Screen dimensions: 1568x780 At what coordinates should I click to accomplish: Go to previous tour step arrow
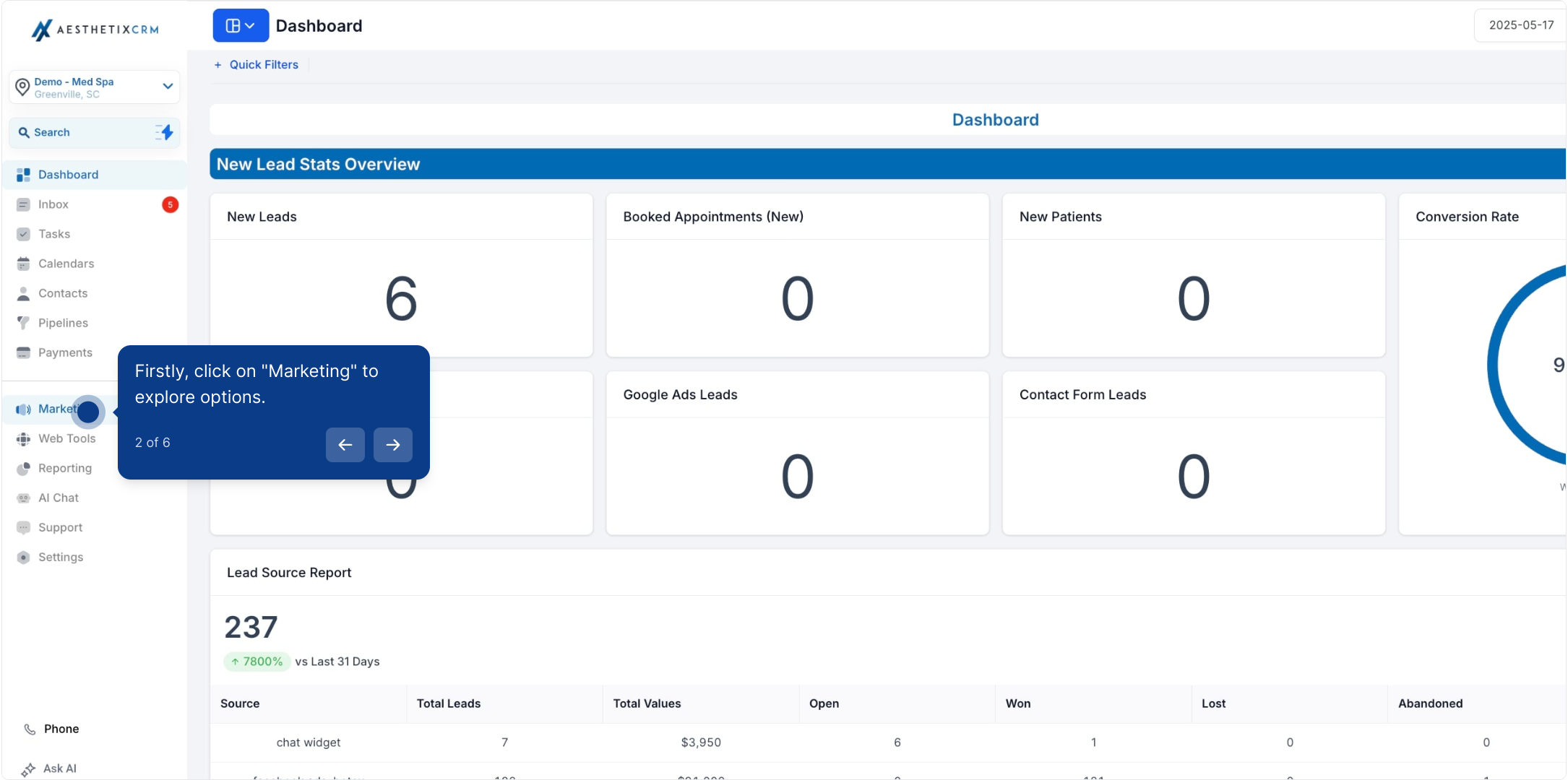coord(345,445)
